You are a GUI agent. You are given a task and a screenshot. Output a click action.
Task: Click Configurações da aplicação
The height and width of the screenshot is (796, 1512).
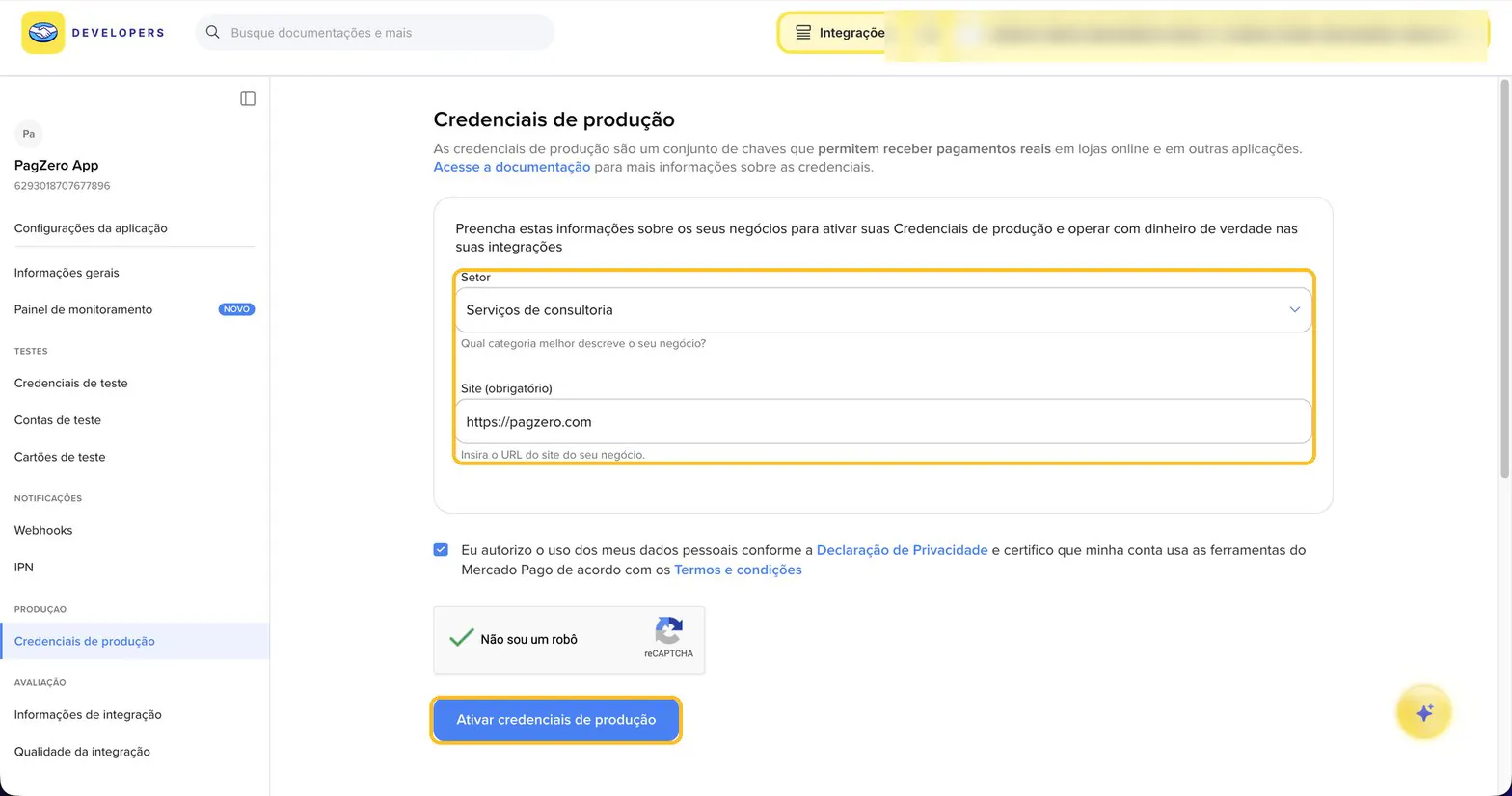click(91, 228)
